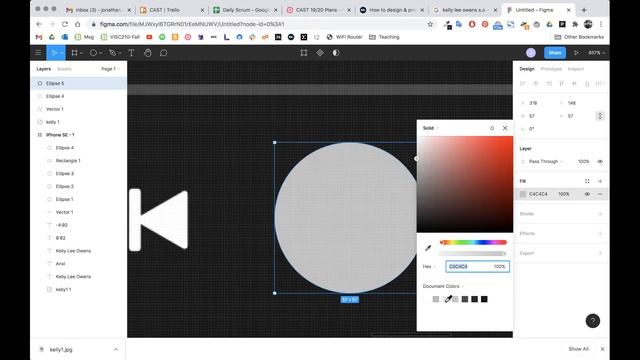Click the Align Left icon
Viewport: 640px width, 360px height.
(523, 83)
